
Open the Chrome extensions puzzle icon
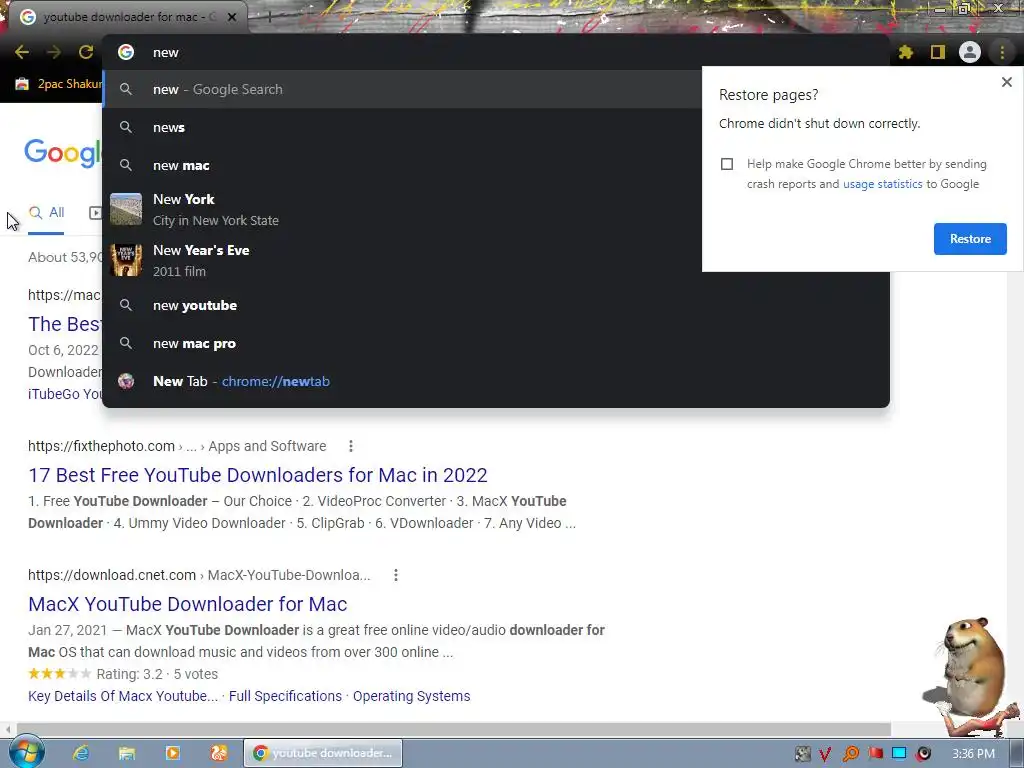(906, 52)
